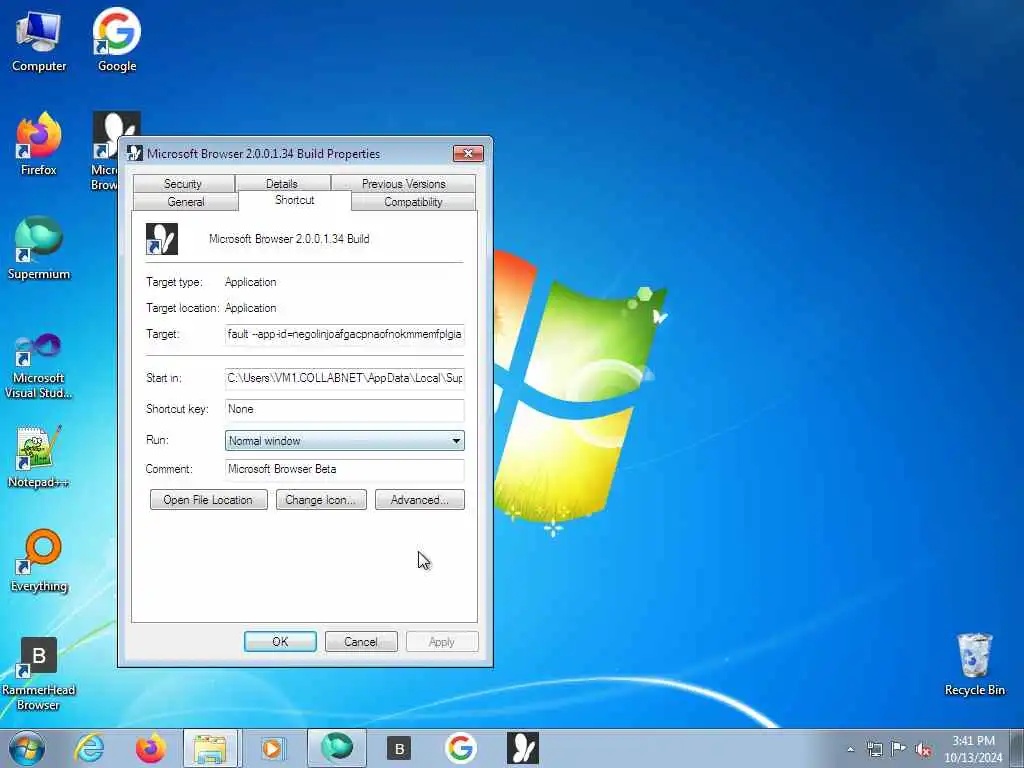Select the Everything search shortcut
Screen dimensions: 1024x768
[x=39, y=560]
